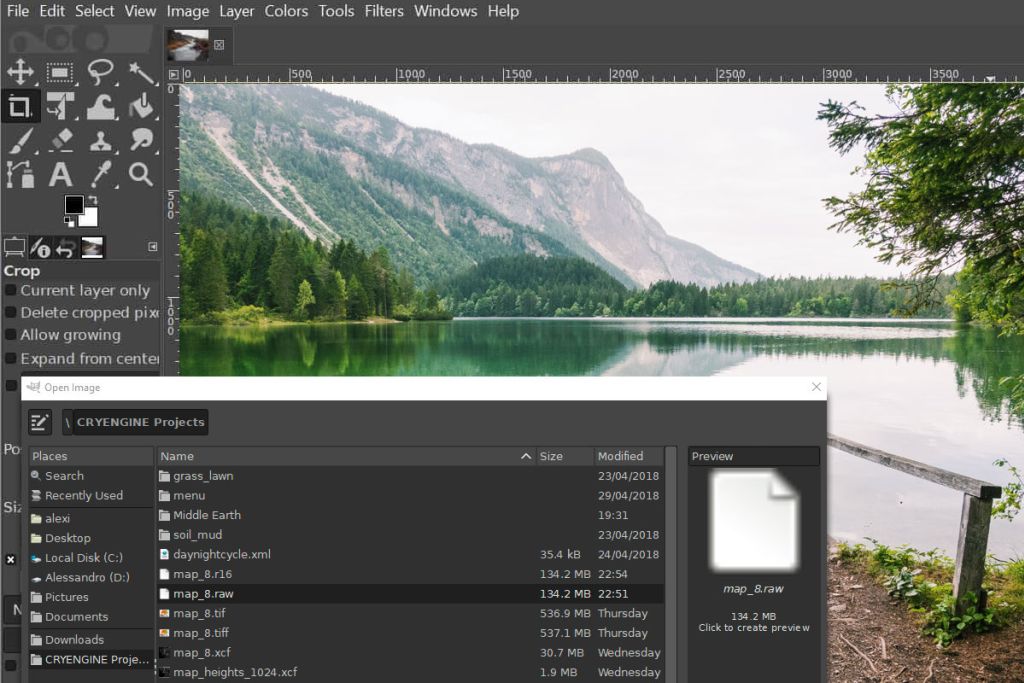Pick the Eraser tool
The width and height of the screenshot is (1024, 683).
(60, 140)
